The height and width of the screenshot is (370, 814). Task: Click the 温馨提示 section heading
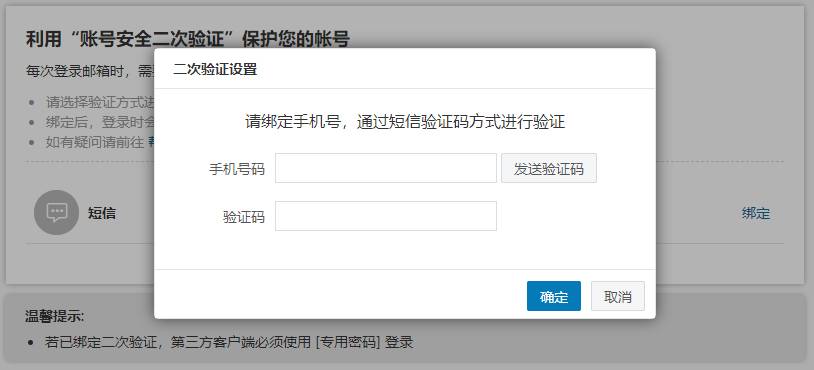tap(55, 316)
